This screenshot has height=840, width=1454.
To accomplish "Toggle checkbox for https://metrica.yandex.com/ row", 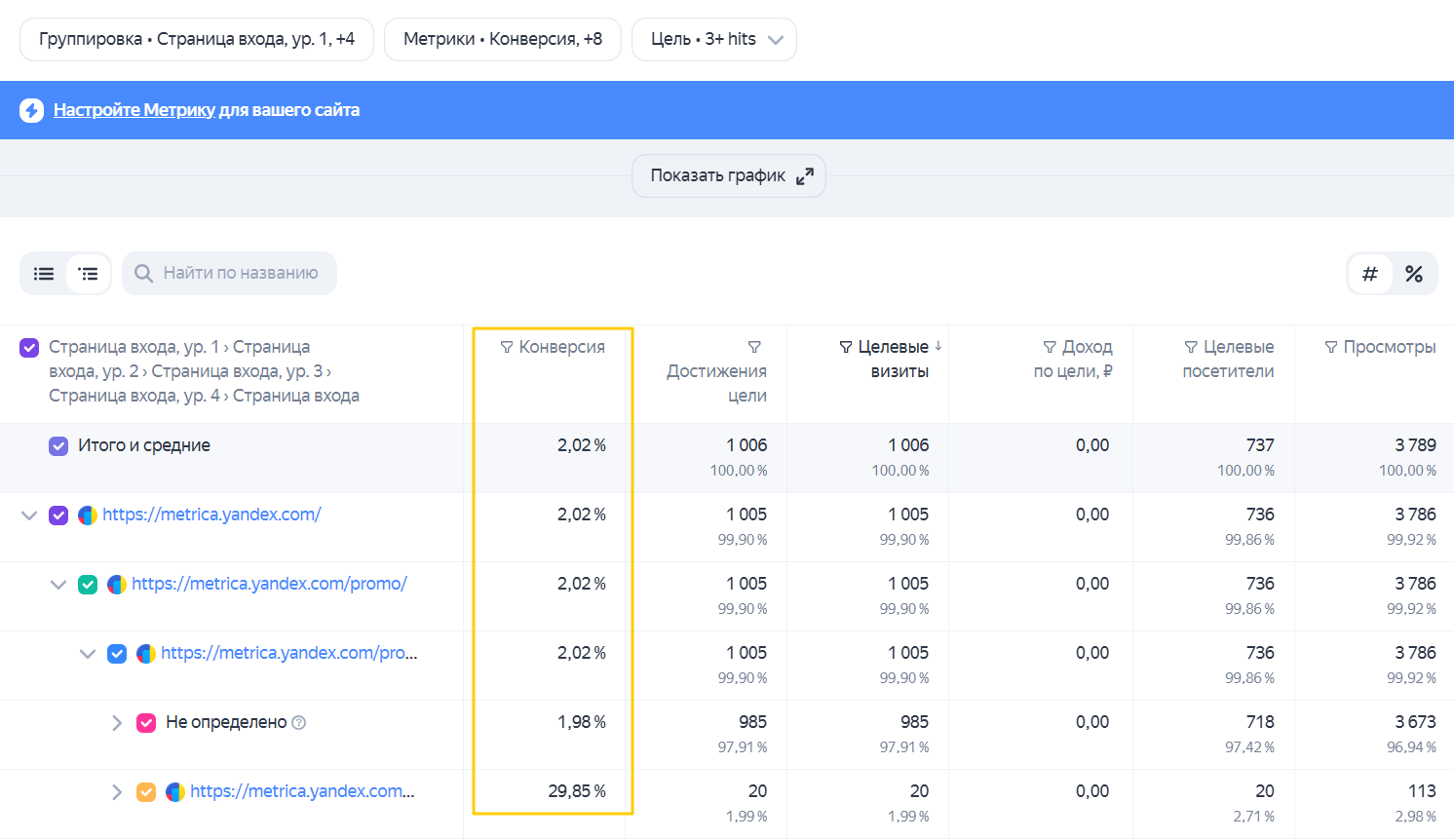I will coord(58,515).
